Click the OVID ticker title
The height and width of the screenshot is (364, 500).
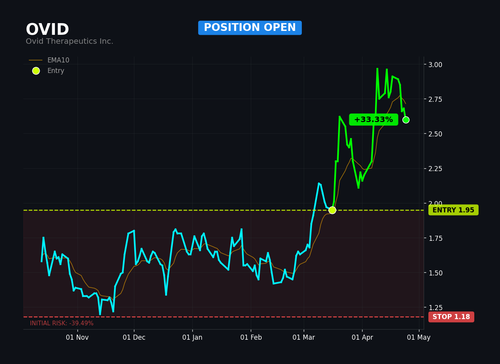pos(47,29)
